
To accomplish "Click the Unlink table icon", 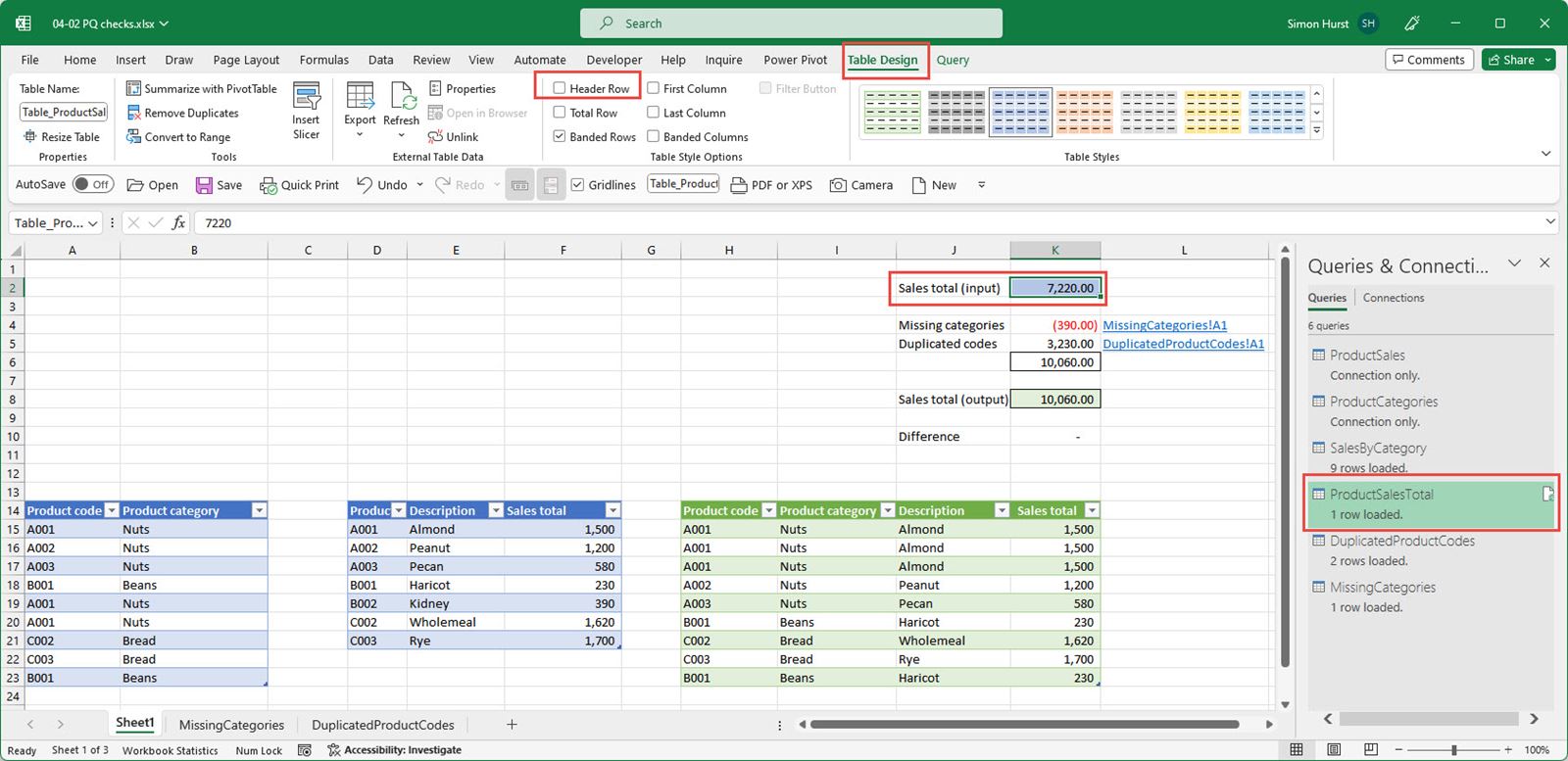I will 436,137.
